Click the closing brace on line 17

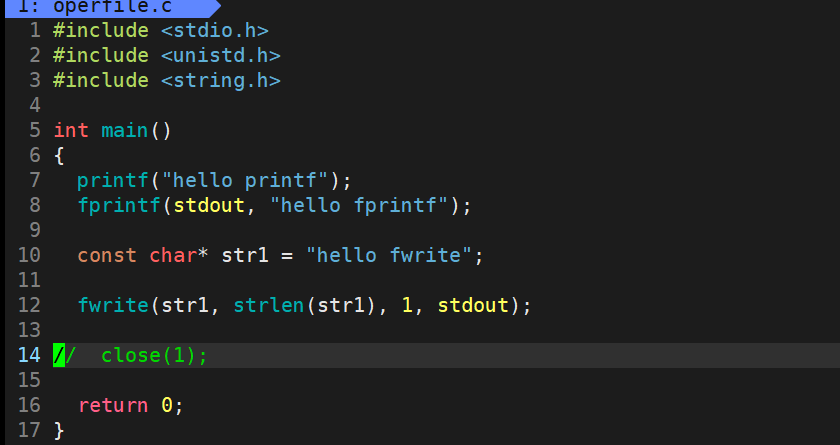59,431
